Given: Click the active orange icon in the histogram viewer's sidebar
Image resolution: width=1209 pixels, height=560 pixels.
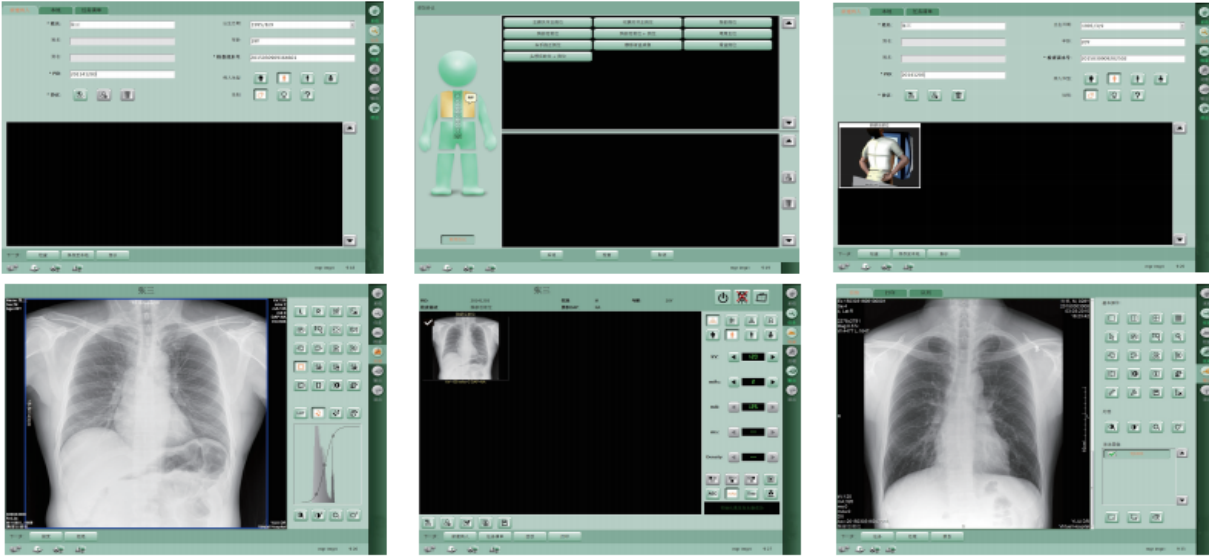Looking at the screenshot, I should click(376, 351).
